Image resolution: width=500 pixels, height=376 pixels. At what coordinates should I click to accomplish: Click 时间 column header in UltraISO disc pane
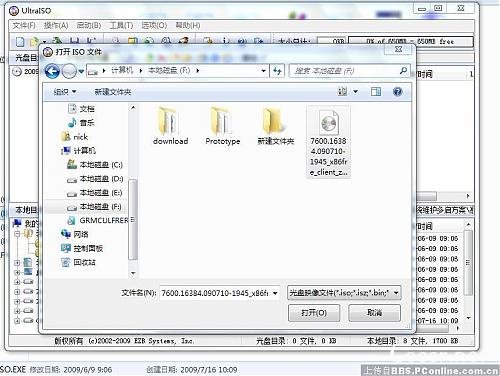click(425, 74)
